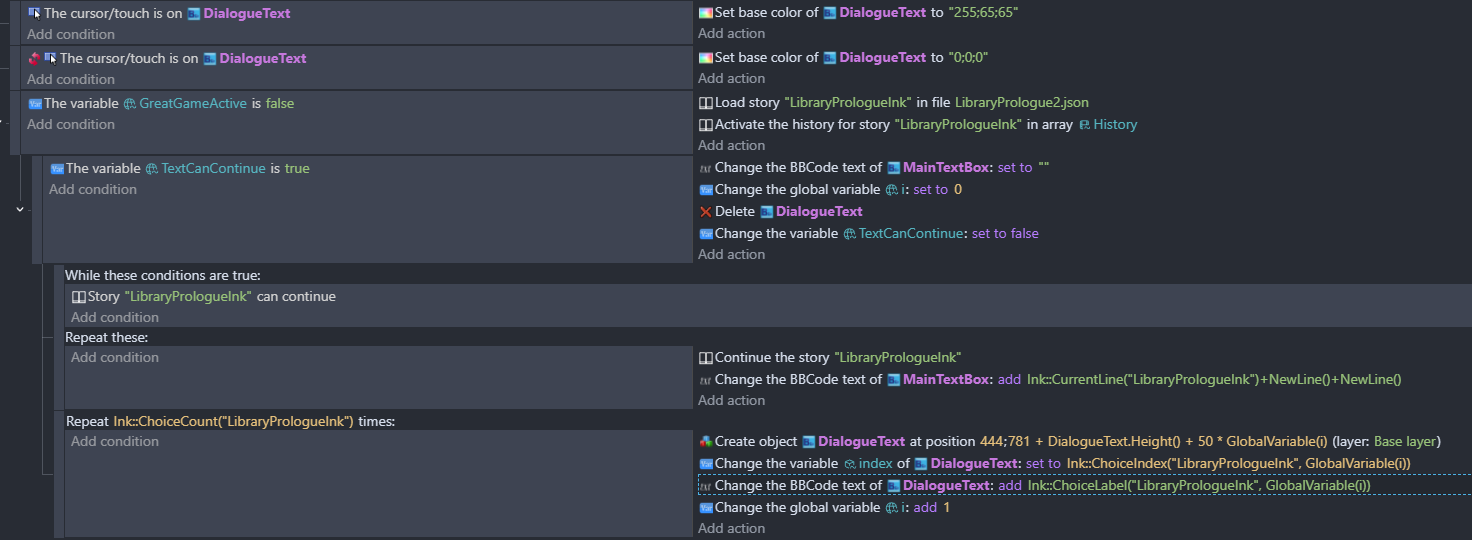Screen dimensions: 1472x540
Task: Click the inverted condition icon on second cursor event
Action: [35, 59]
